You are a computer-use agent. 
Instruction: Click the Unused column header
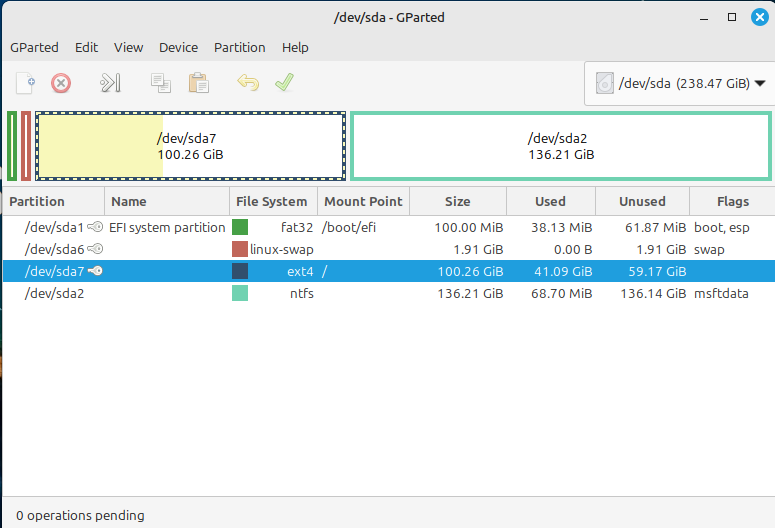(643, 201)
